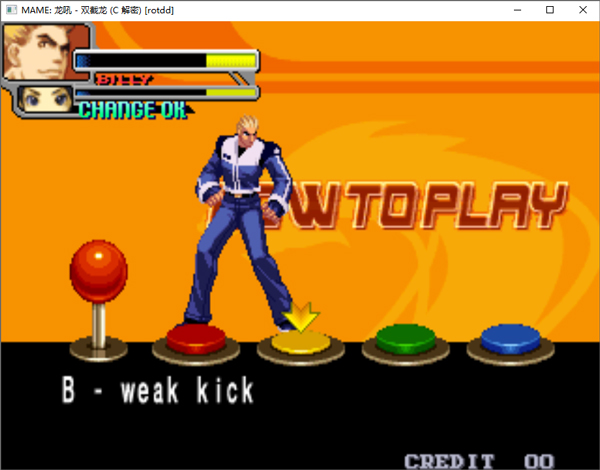Click the CREDIT 00 counter
Viewport: 600px width, 470px height.
[479, 461]
